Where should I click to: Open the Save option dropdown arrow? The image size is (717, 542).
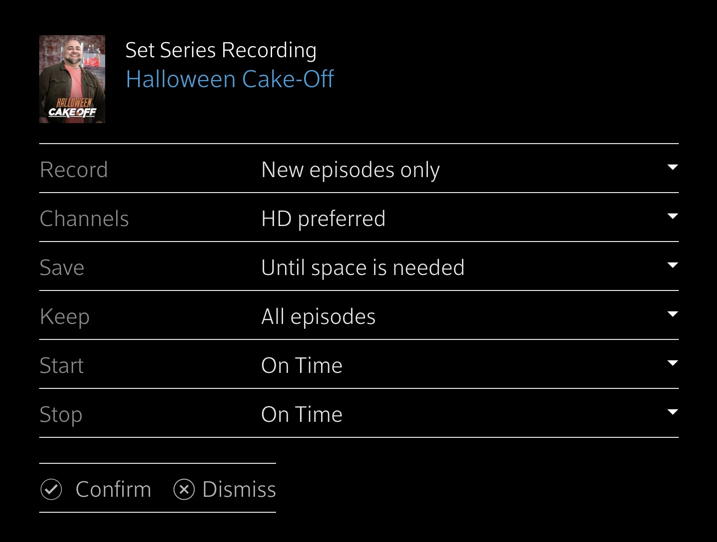[672, 265]
